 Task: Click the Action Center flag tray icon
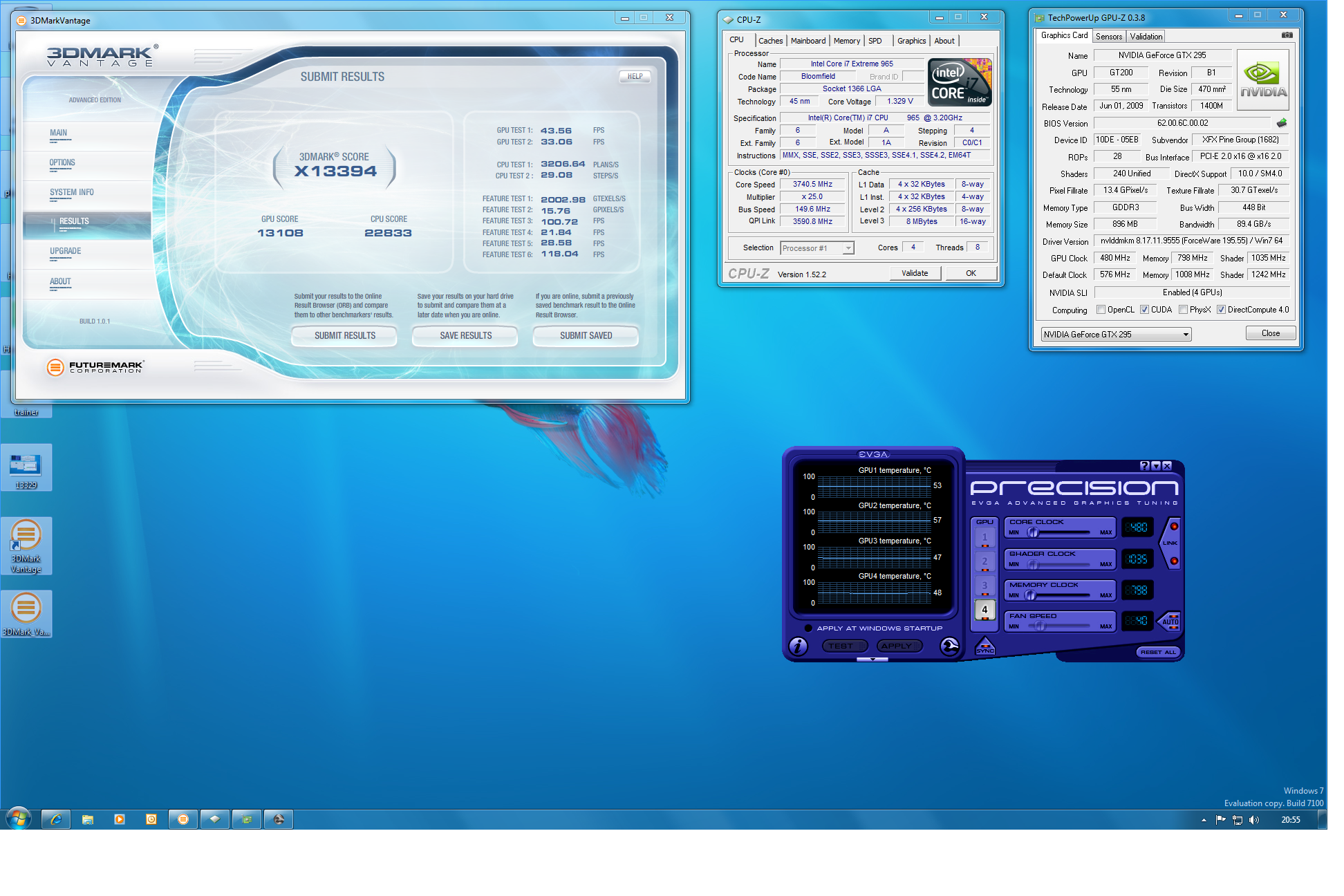pyautogui.click(x=1220, y=820)
